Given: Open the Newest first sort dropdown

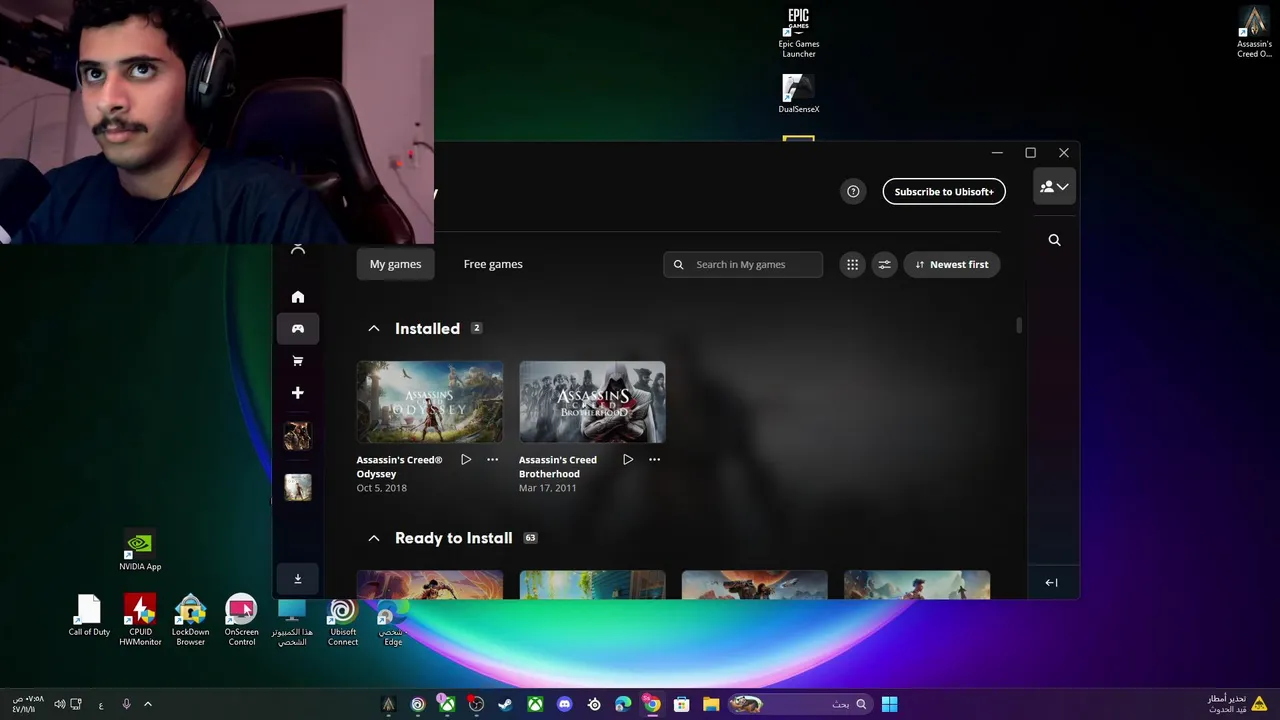Looking at the screenshot, I should coord(953,264).
